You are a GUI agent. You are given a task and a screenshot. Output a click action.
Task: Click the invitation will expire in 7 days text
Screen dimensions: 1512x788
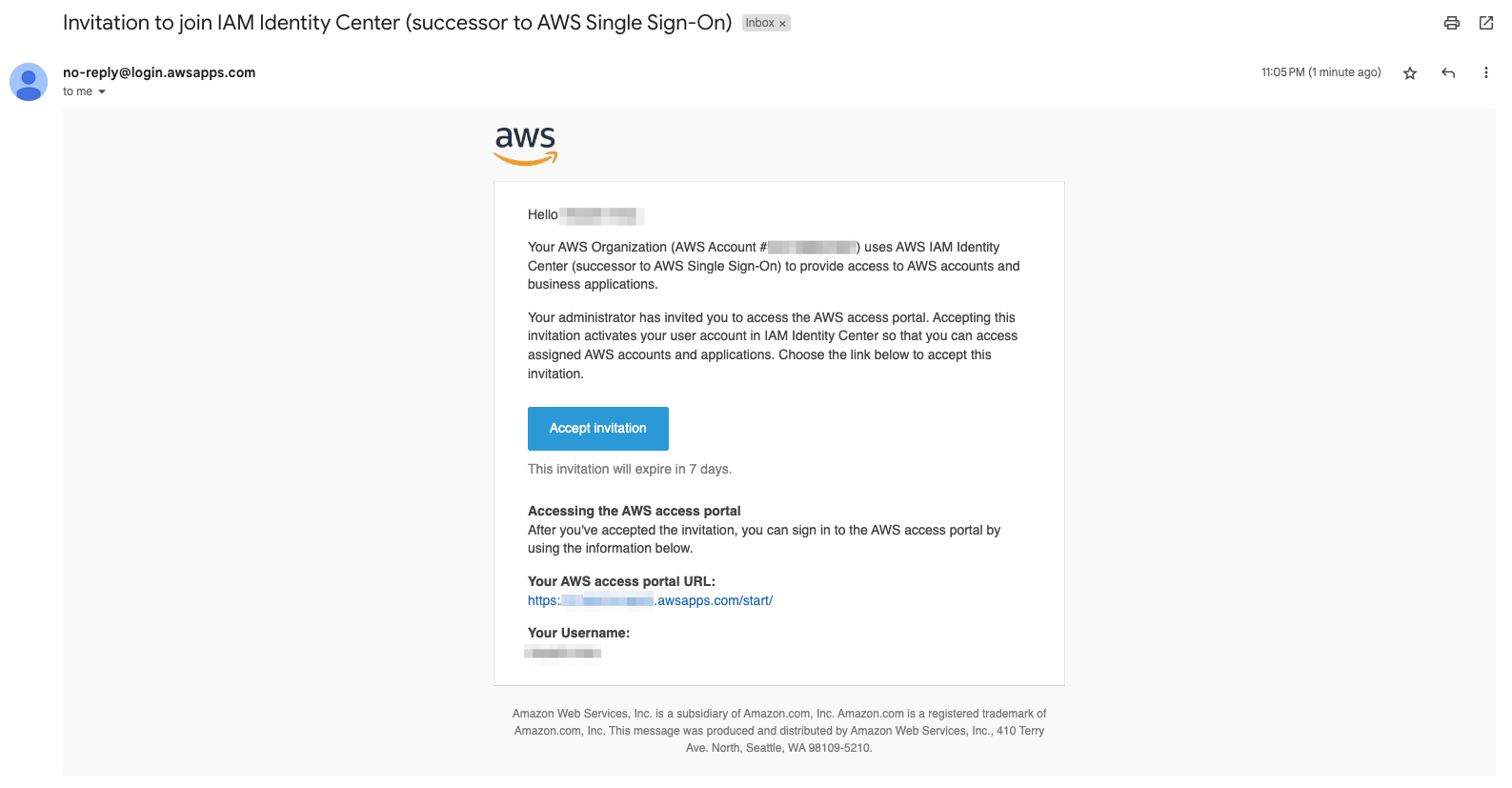point(630,469)
